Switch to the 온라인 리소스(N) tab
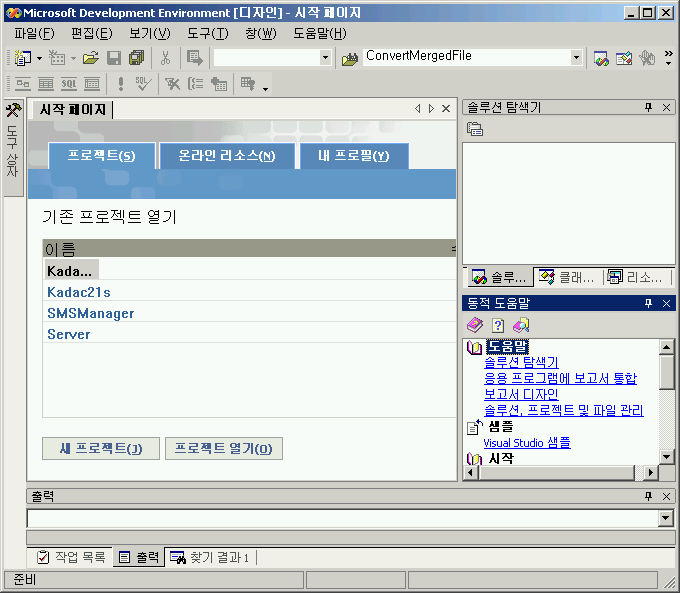Screen dimensions: 680x593 click(227, 155)
